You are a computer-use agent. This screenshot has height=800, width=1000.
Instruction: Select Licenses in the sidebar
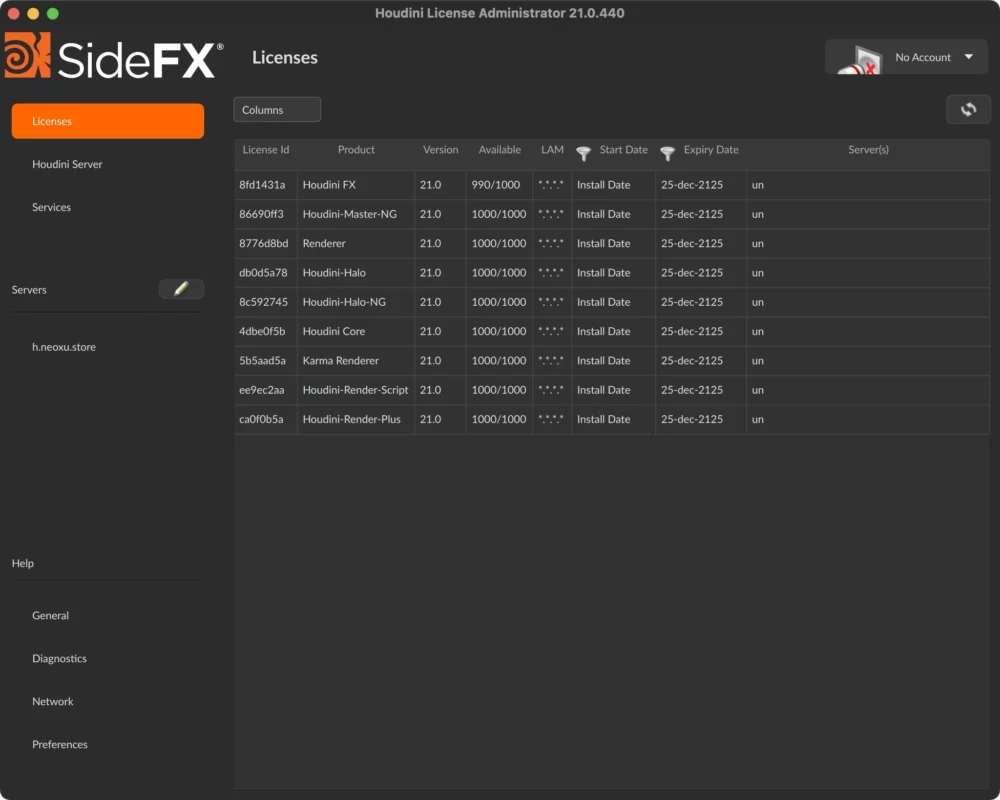pos(108,121)
